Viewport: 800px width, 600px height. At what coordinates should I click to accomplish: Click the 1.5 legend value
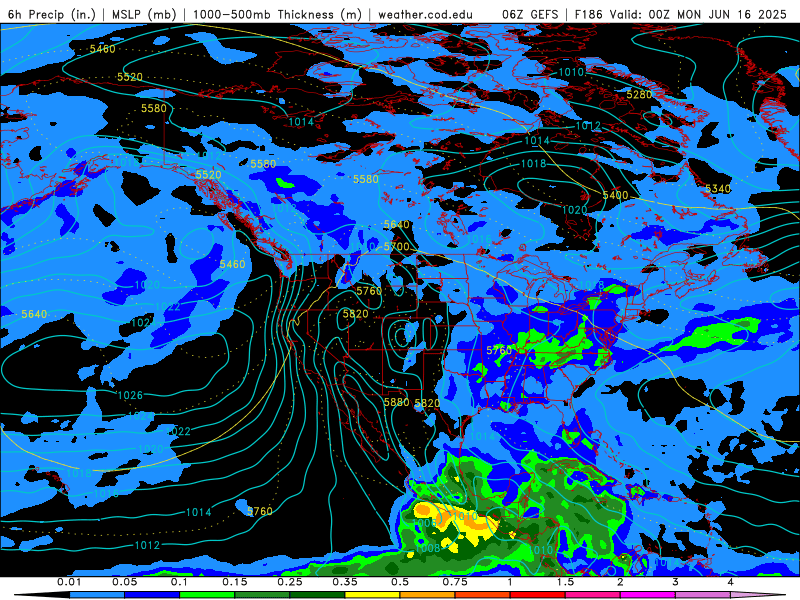point(565,582)
